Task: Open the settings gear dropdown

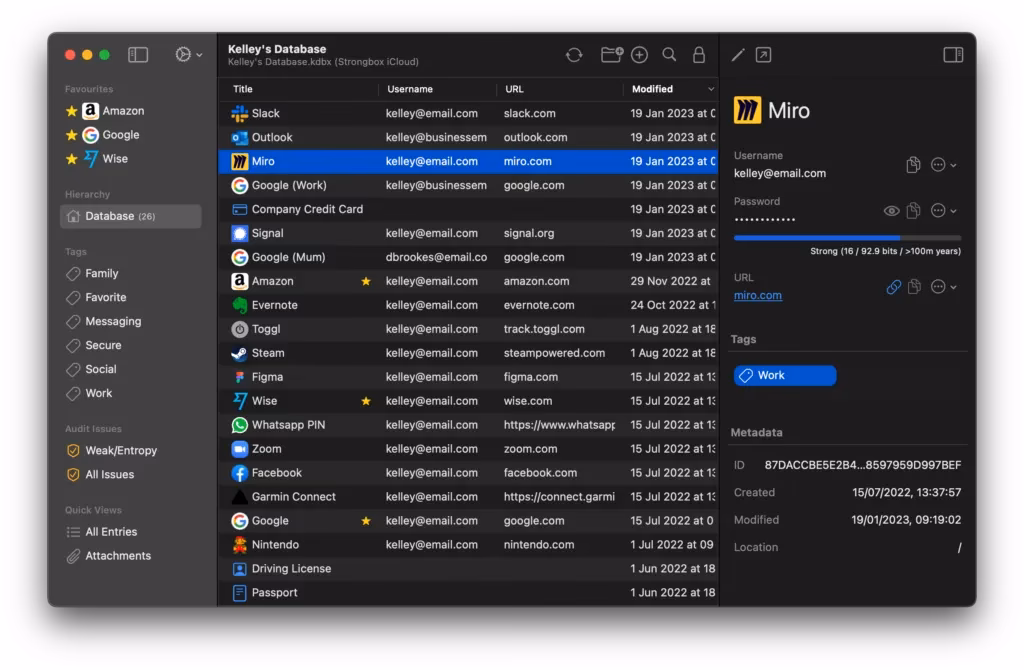Action: click(x=188, y=55)
